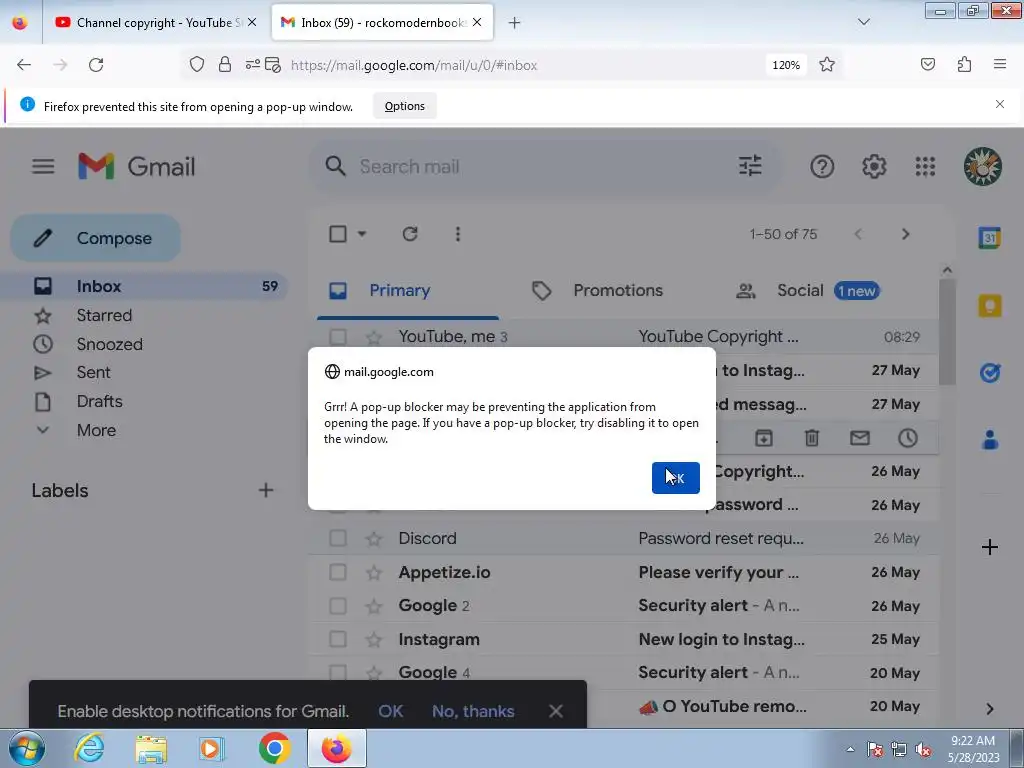Image resolution: width=1024 pixels, height=768 pixels.
Task: Dismiss the desktop notifications banner
Action: [556, 711]
